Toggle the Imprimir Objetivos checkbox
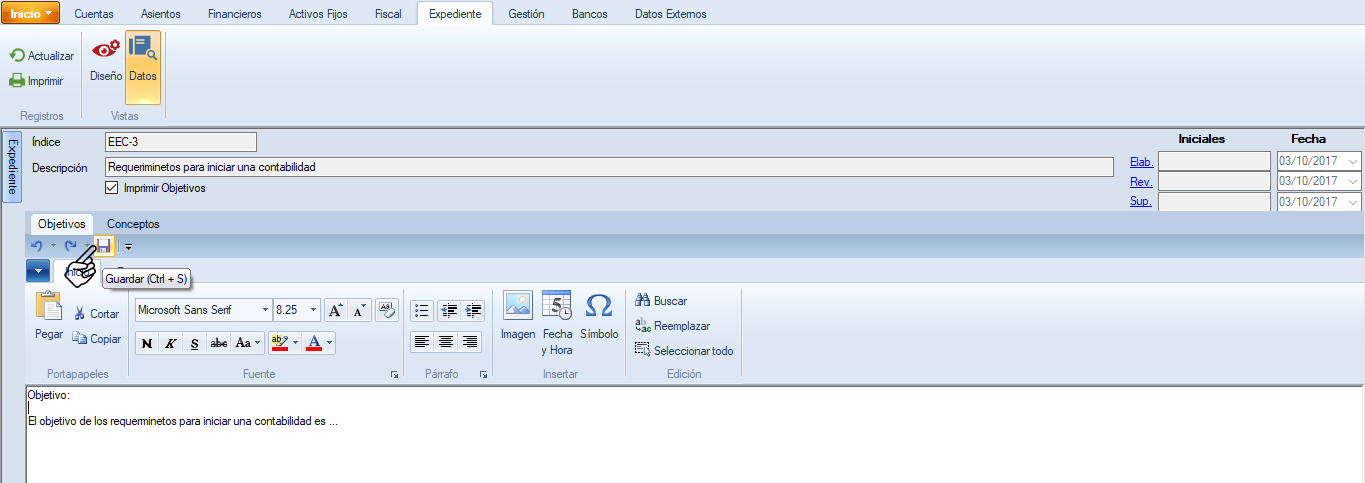 [112, 188]
